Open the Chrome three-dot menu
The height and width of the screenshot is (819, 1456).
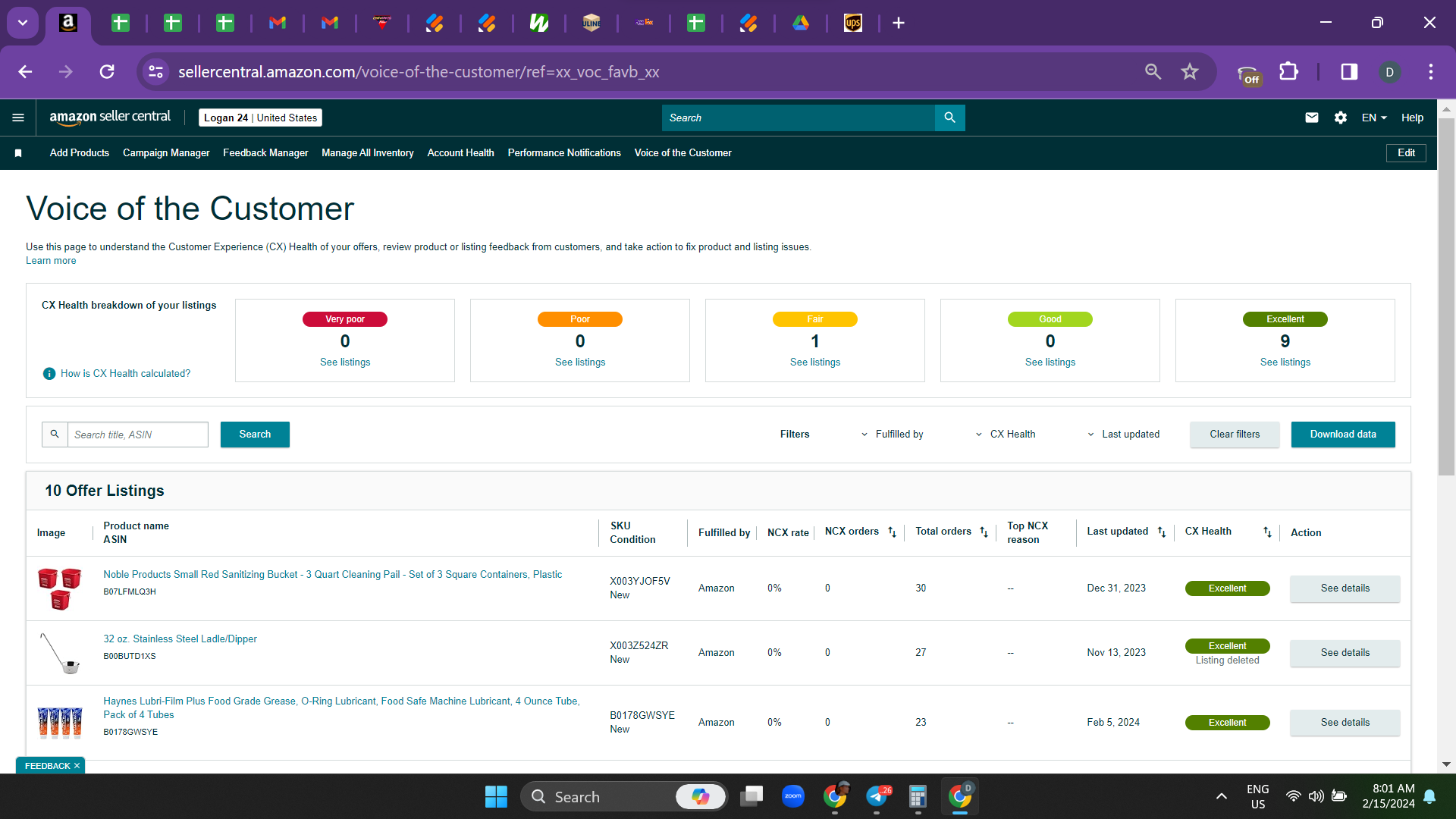(x=1430, y=71)
